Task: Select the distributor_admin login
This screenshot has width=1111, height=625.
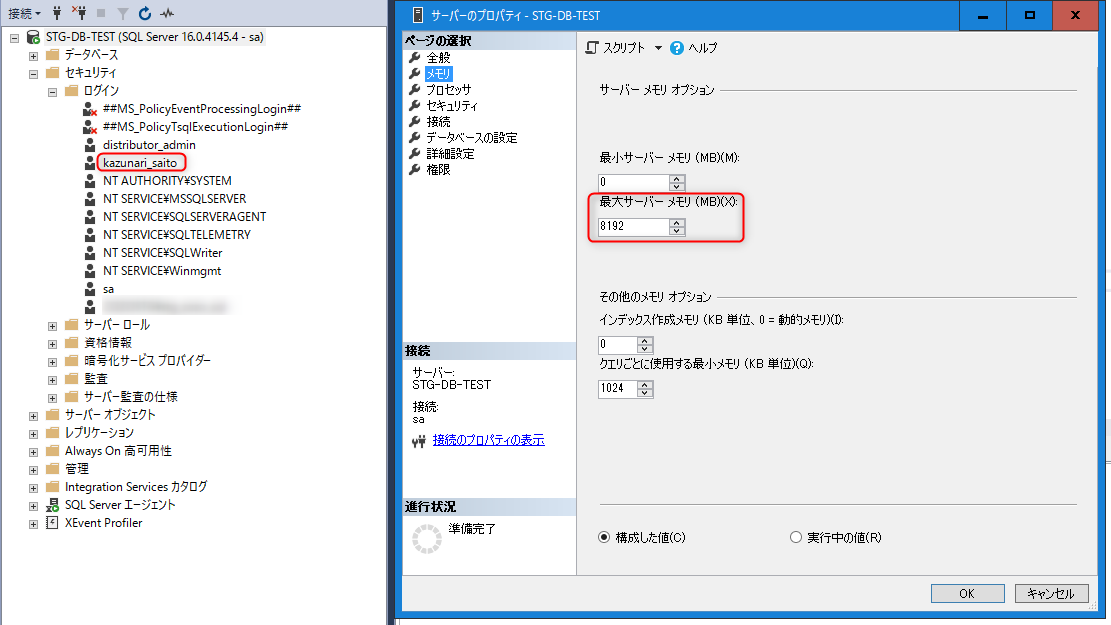Action: coord(150,145)
